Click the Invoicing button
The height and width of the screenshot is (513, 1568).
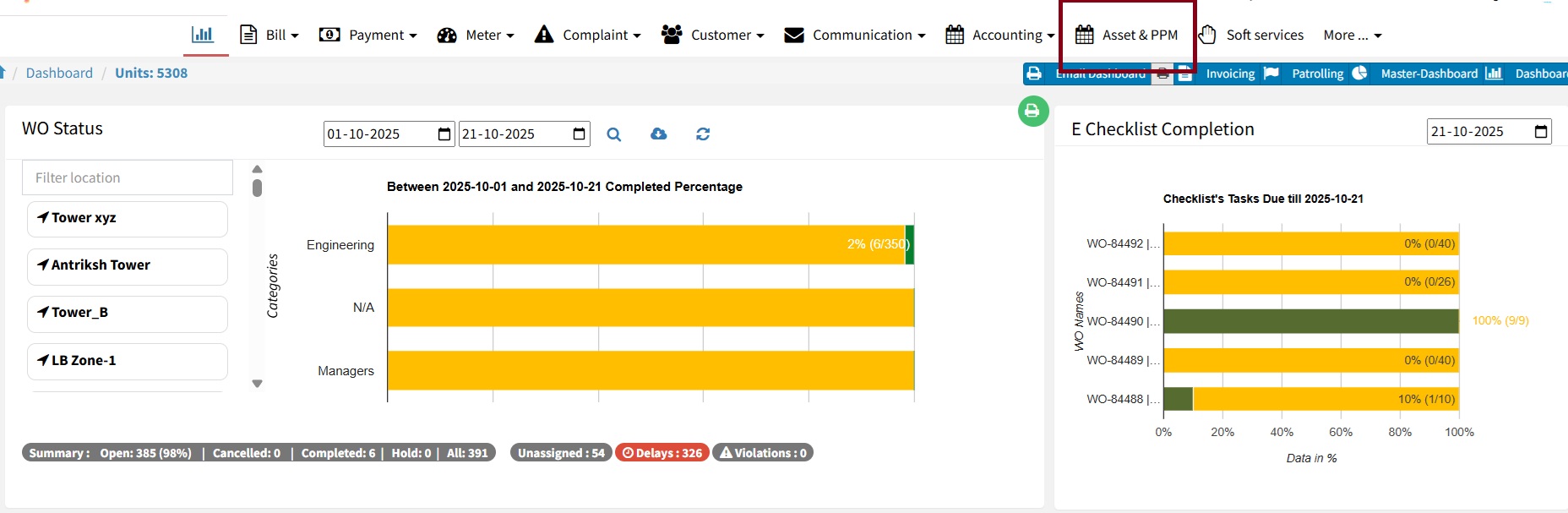[x=1230, y=74]
